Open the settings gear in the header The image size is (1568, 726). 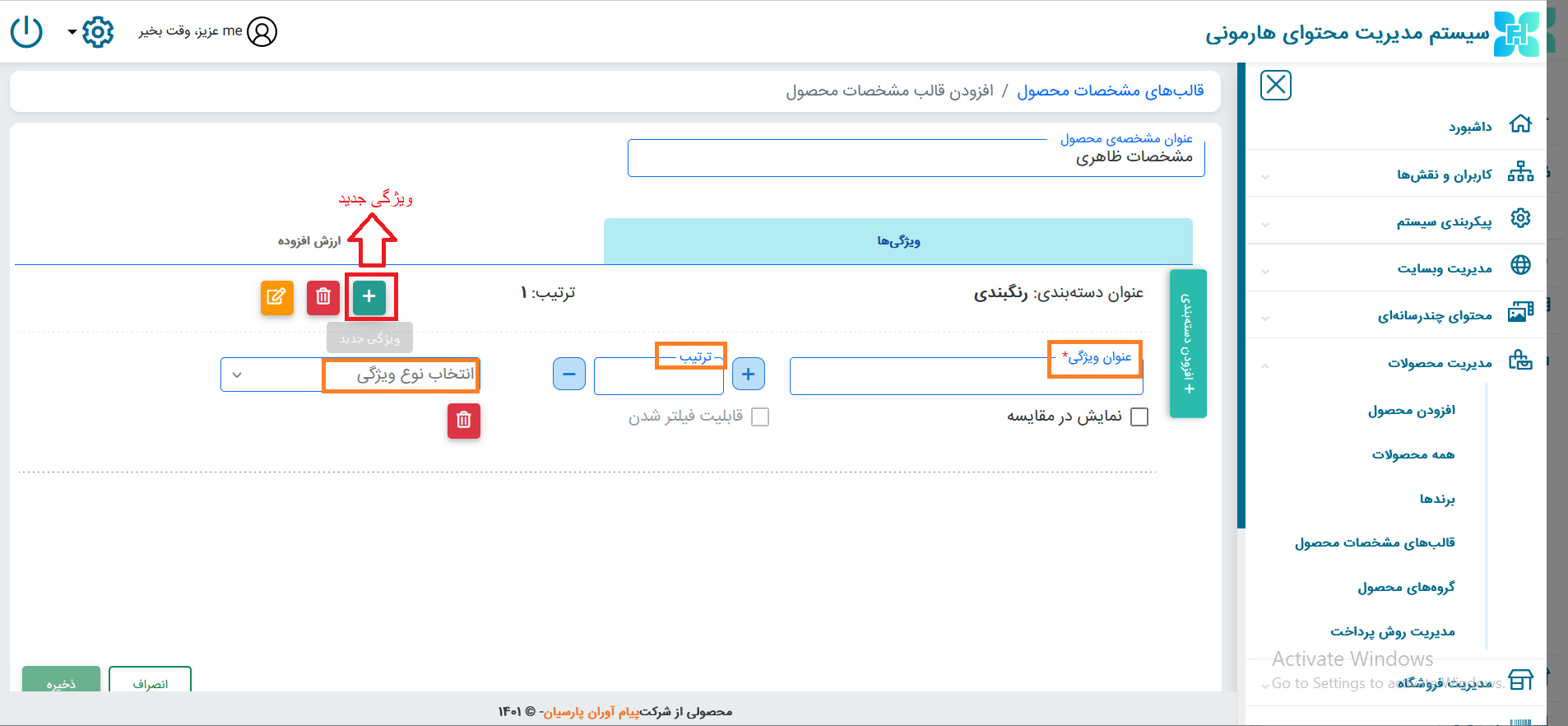pyautogui.click(x=97, y=32)
